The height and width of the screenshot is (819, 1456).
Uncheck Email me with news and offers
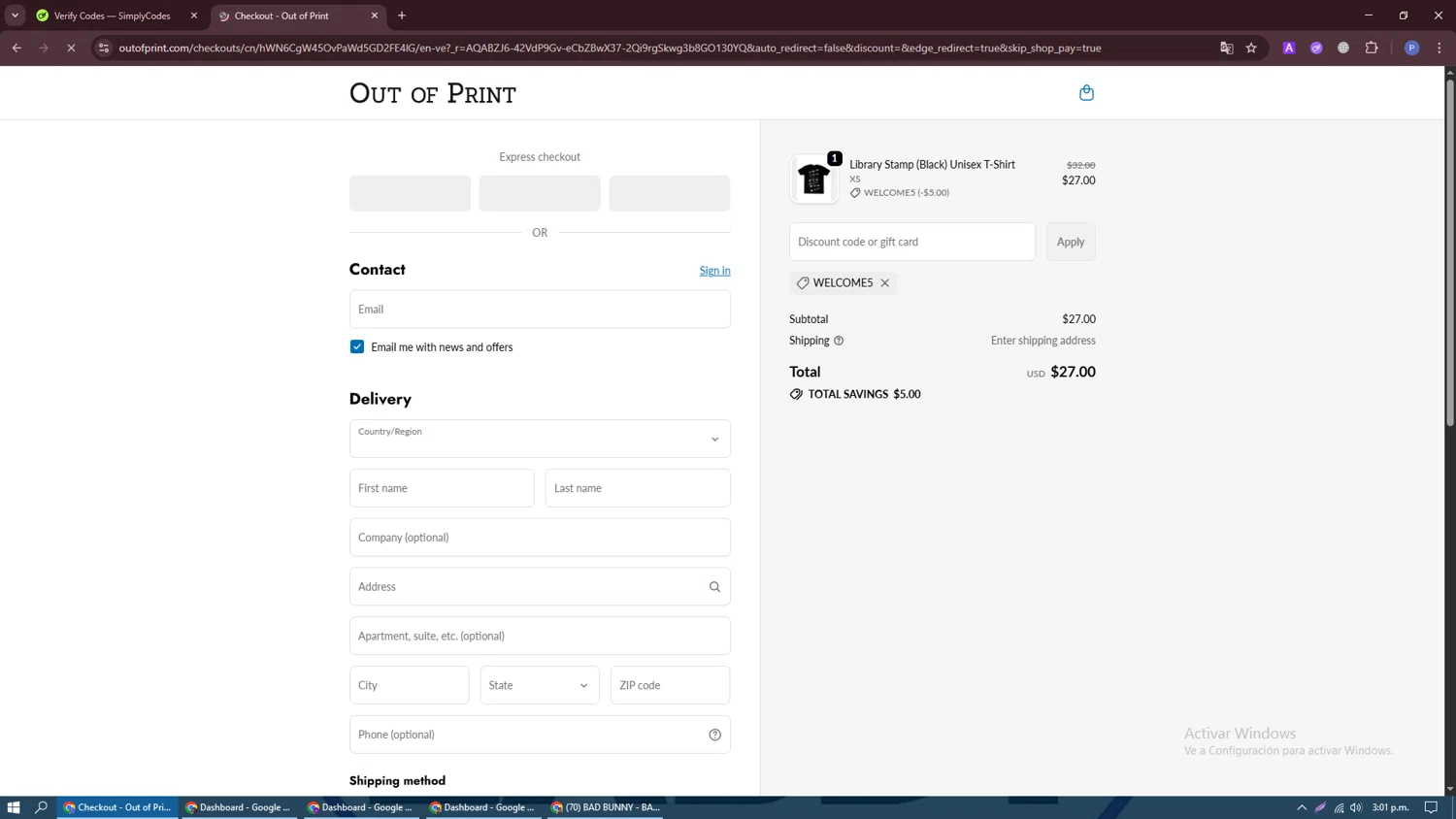pos(357,346)
